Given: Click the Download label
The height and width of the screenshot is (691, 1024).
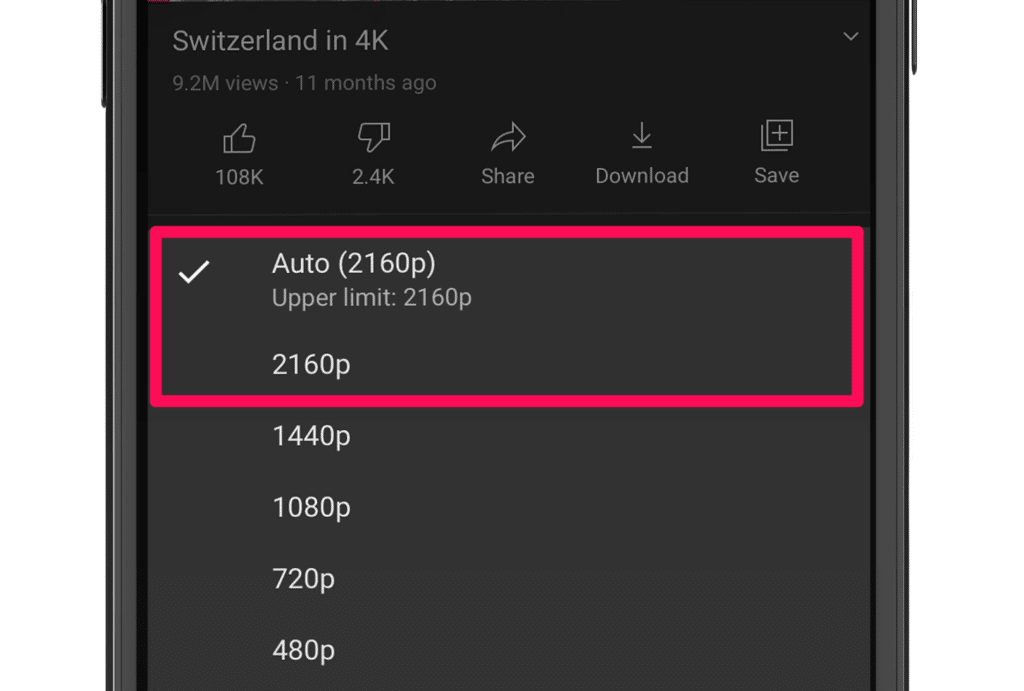Looking at the screenshot, I should point(642,176).
